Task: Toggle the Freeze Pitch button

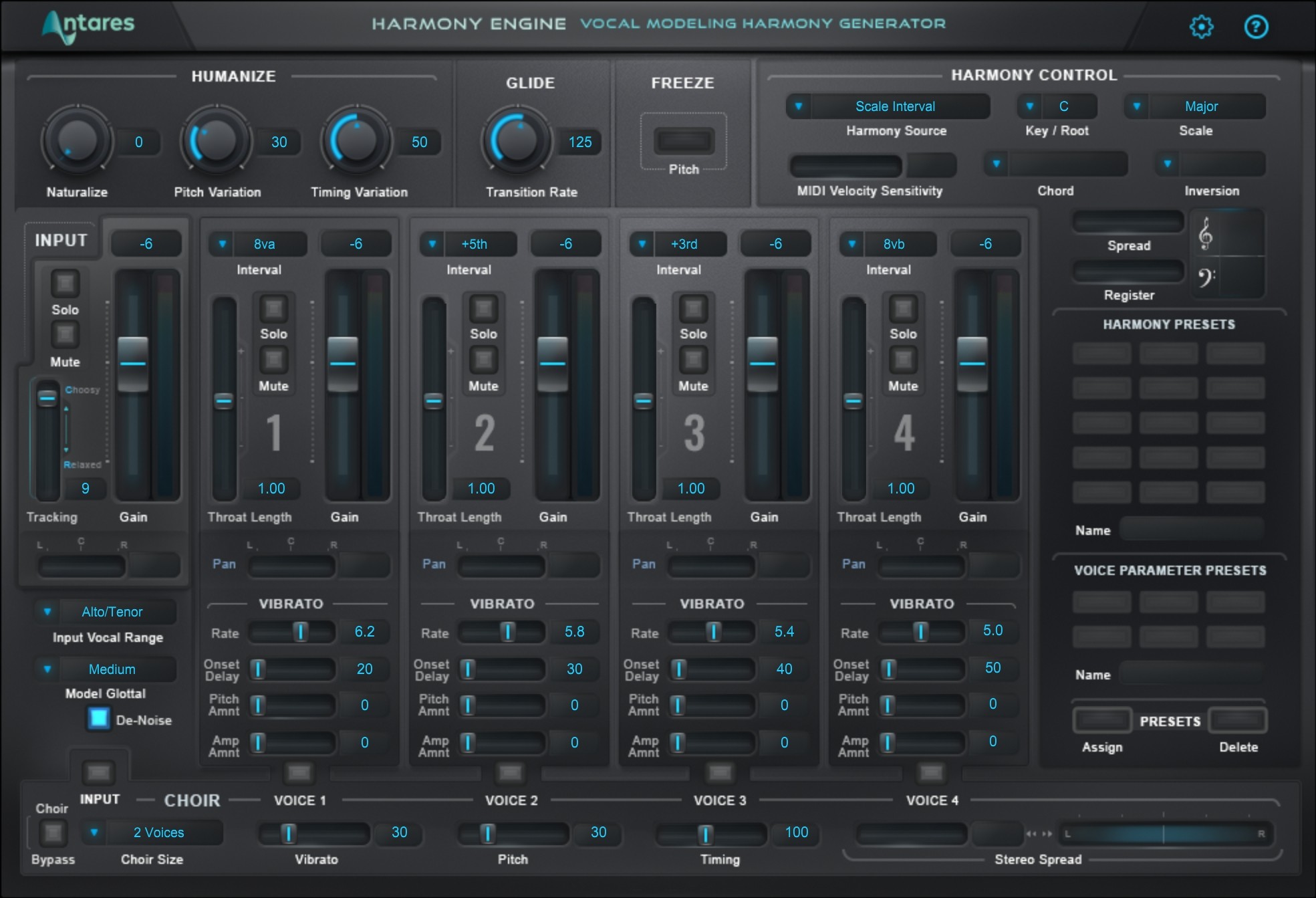Action: click(684, 141)
